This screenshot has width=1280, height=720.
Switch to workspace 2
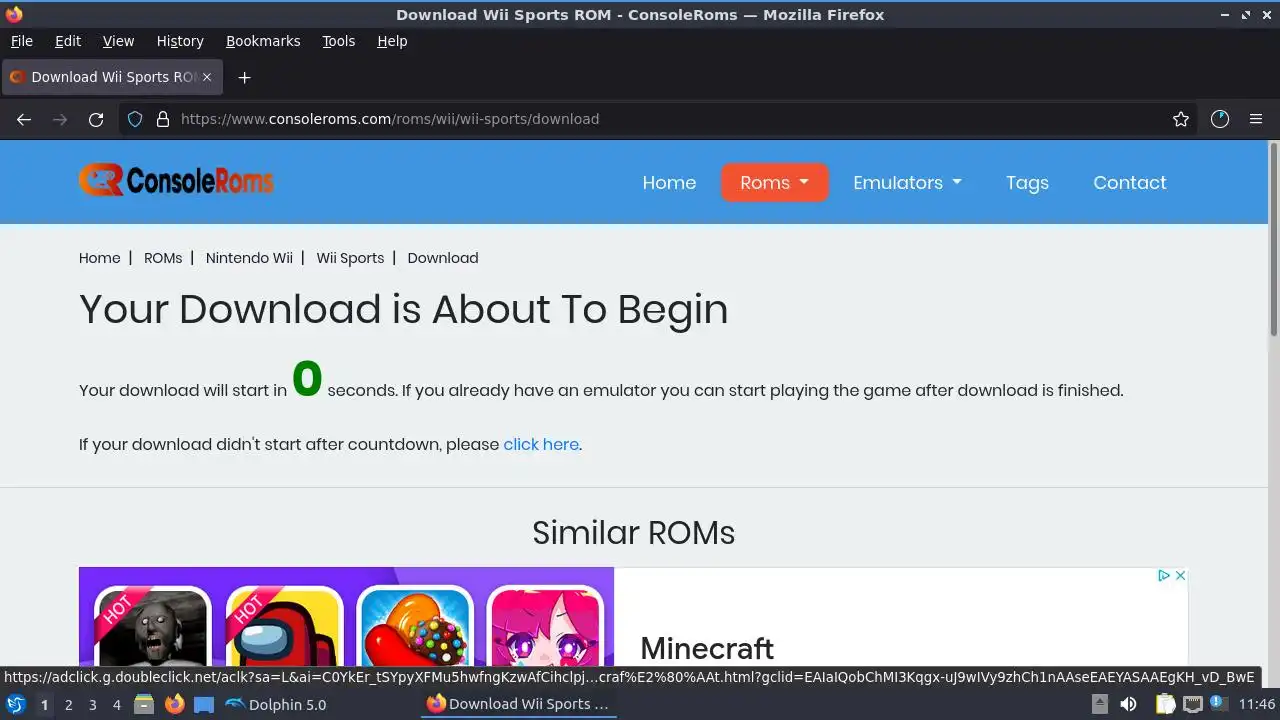tap(68, 704)
